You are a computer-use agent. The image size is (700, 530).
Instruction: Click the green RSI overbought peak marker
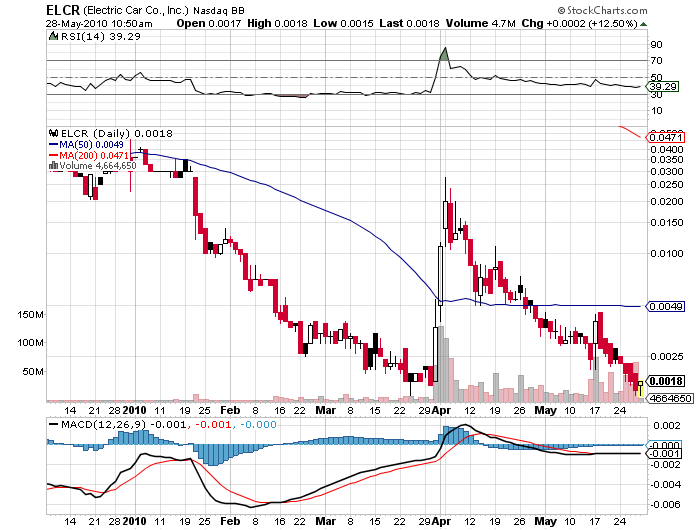pyautogui.click(x=444, y=54)
